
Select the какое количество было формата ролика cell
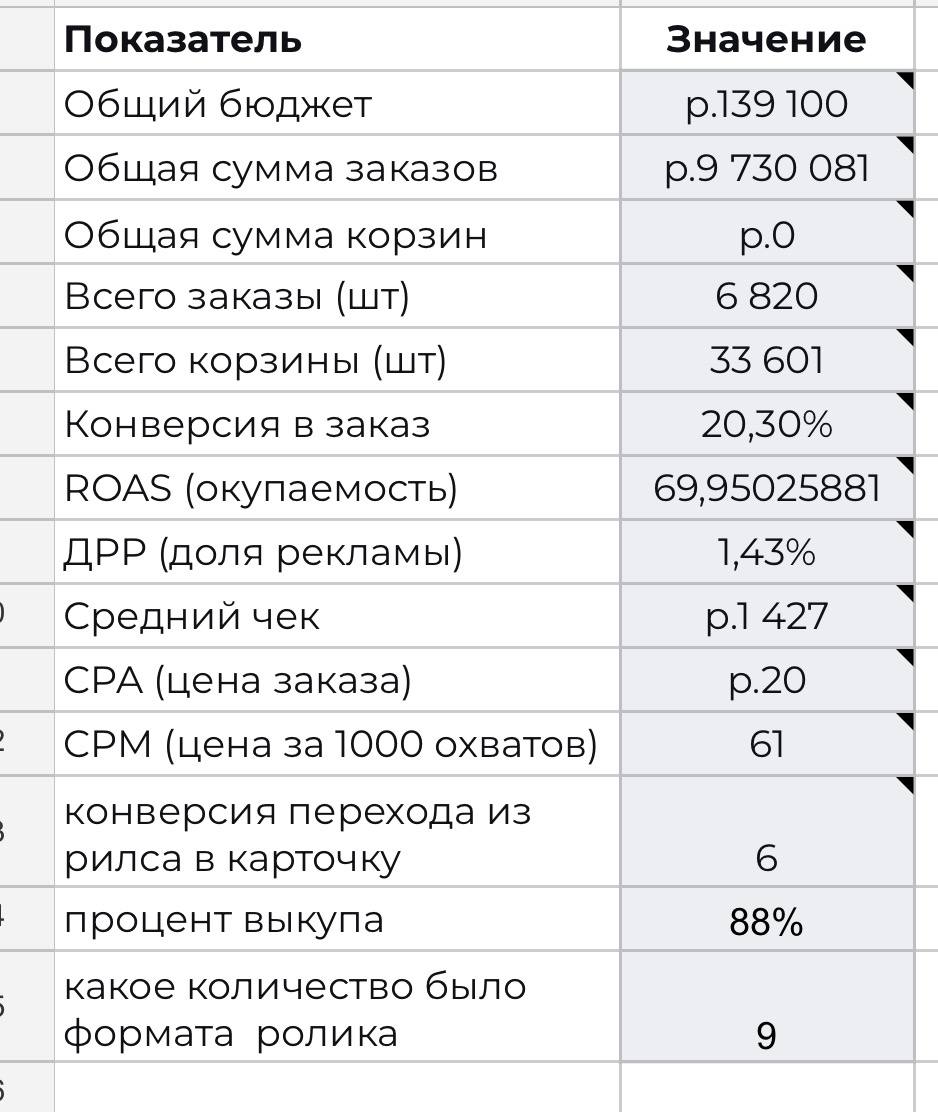(x=337, y=1006)
